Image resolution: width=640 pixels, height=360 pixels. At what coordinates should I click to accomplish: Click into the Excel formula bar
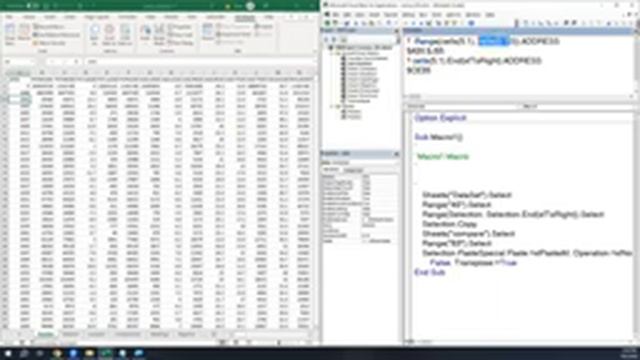point(200,62)
